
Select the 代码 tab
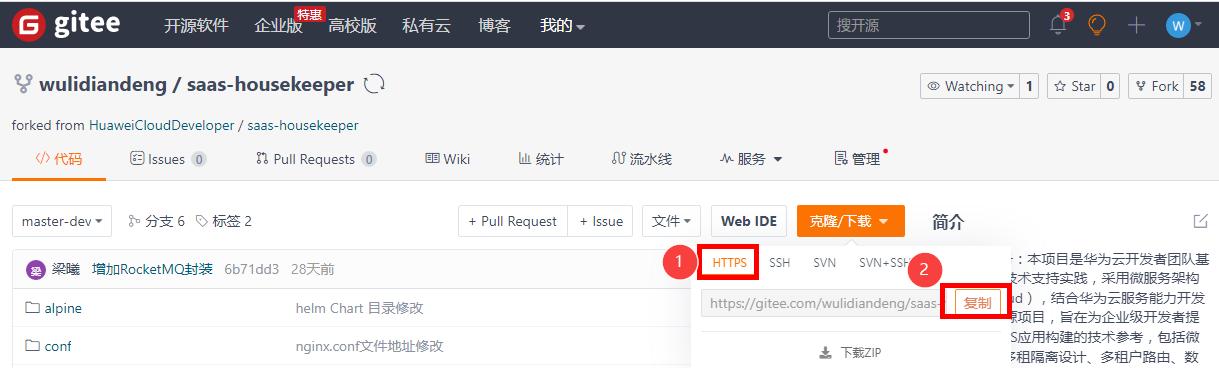click(59, 158)
